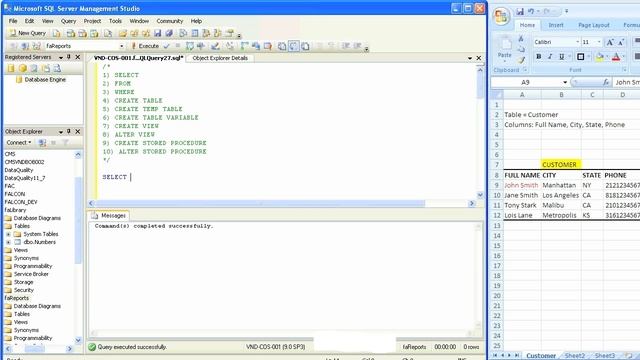Open the Calibri font name dropdown

tap(577, 42)
